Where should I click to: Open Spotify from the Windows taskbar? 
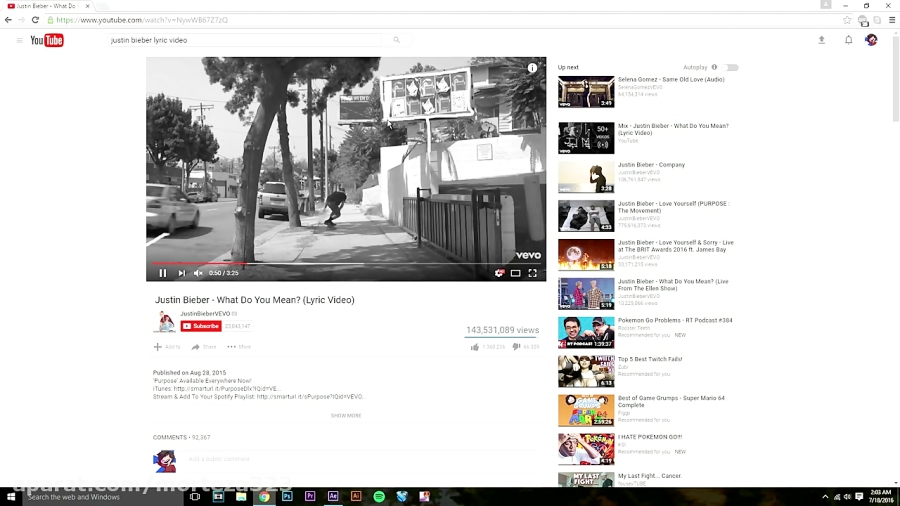(x=379, y=496)
